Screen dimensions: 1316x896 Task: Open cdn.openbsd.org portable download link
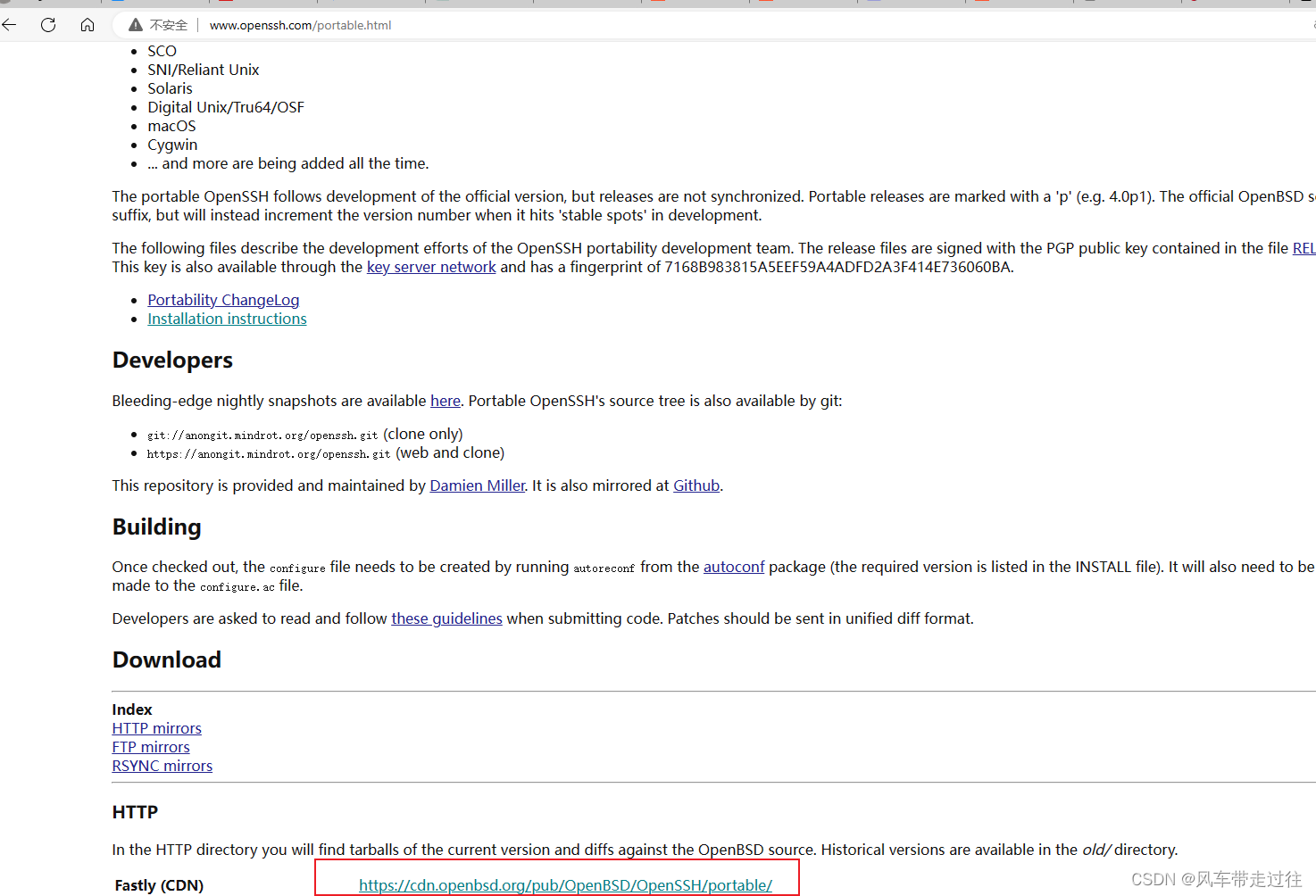click(x=565, y=885)
